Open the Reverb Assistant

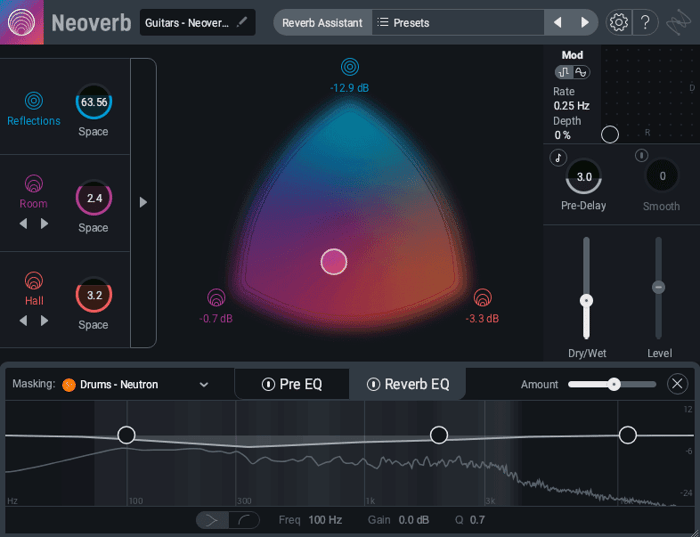point(322,22)
